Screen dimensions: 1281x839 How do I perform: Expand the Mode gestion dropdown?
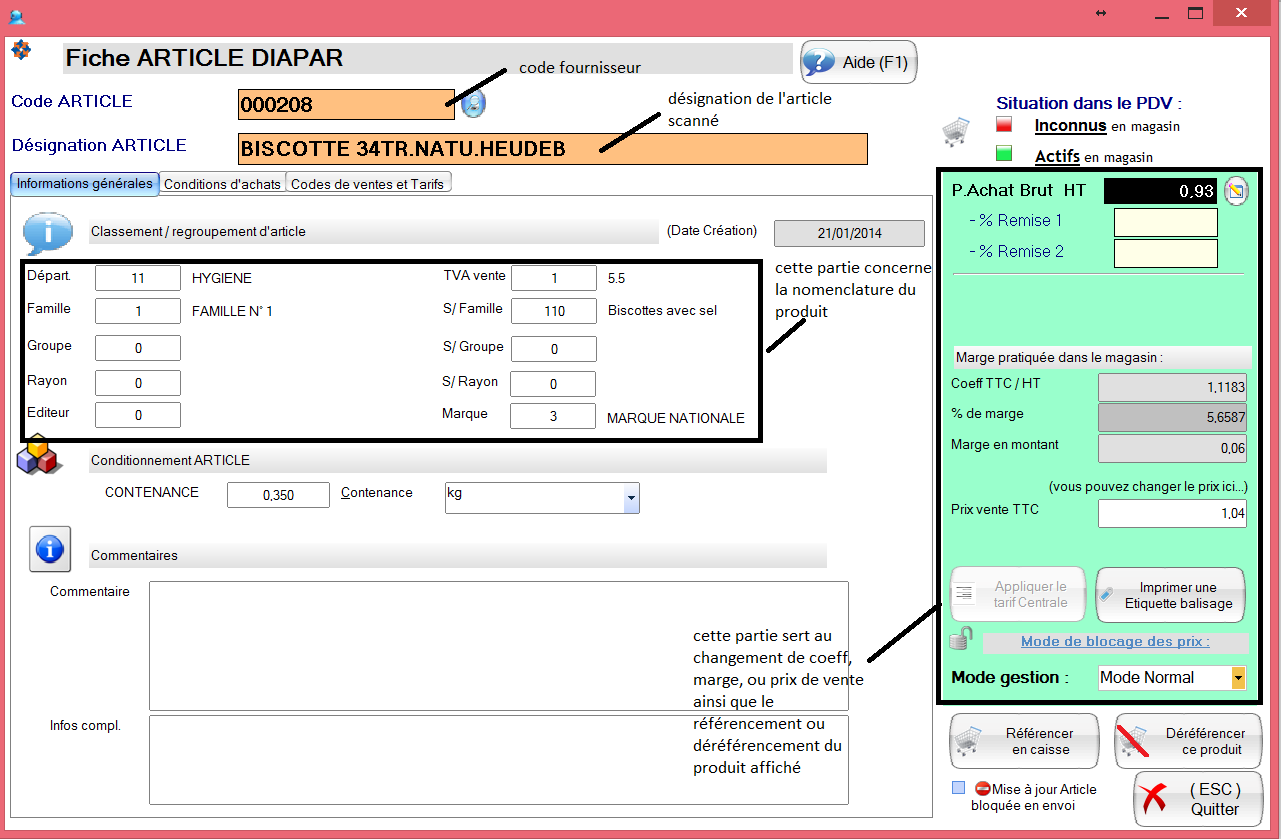click(x=1238, y=678)
